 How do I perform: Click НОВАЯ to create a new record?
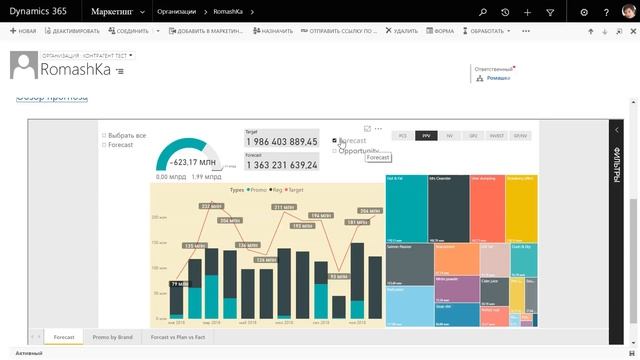(x=23, y=31)
